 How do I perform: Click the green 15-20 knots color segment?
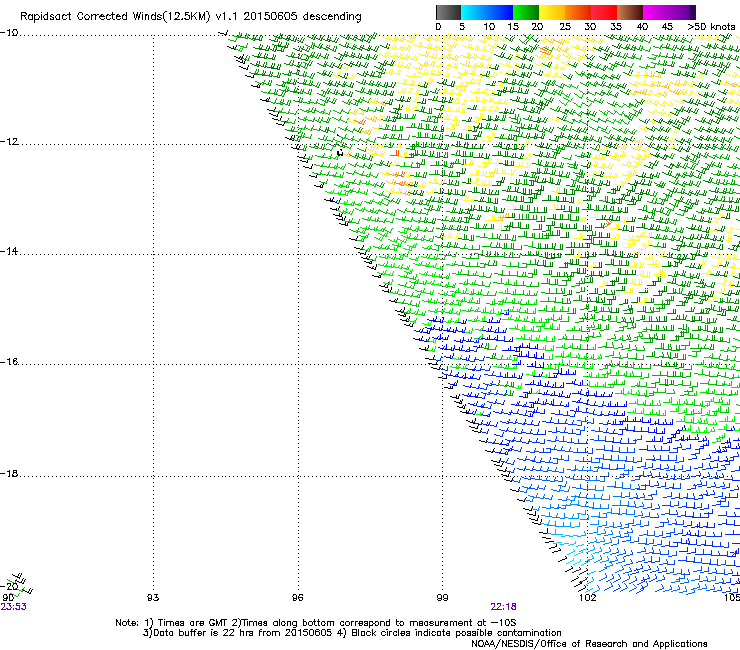pyautogui.click(x=526, y=12)
